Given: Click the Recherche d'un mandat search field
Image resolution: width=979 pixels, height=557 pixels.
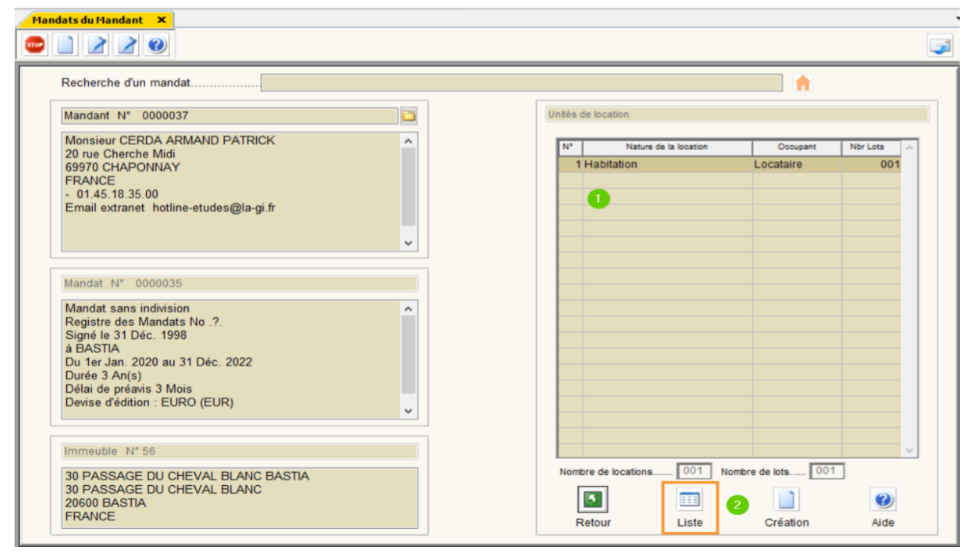Looking at the screenshot, I should point(521,83).
